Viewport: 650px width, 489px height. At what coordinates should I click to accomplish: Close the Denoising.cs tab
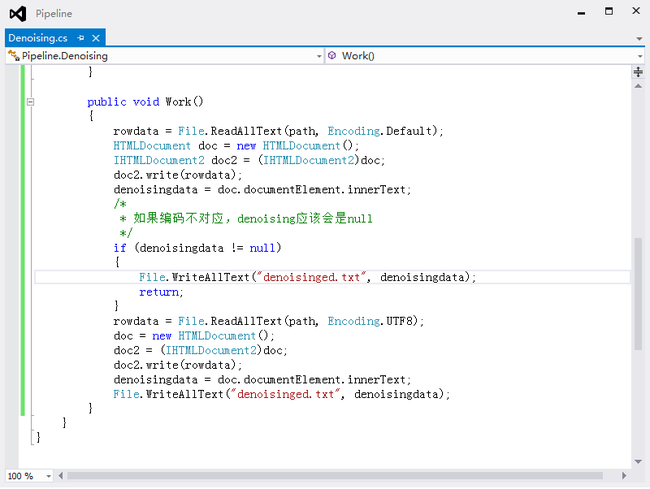(x=96, y=38)
